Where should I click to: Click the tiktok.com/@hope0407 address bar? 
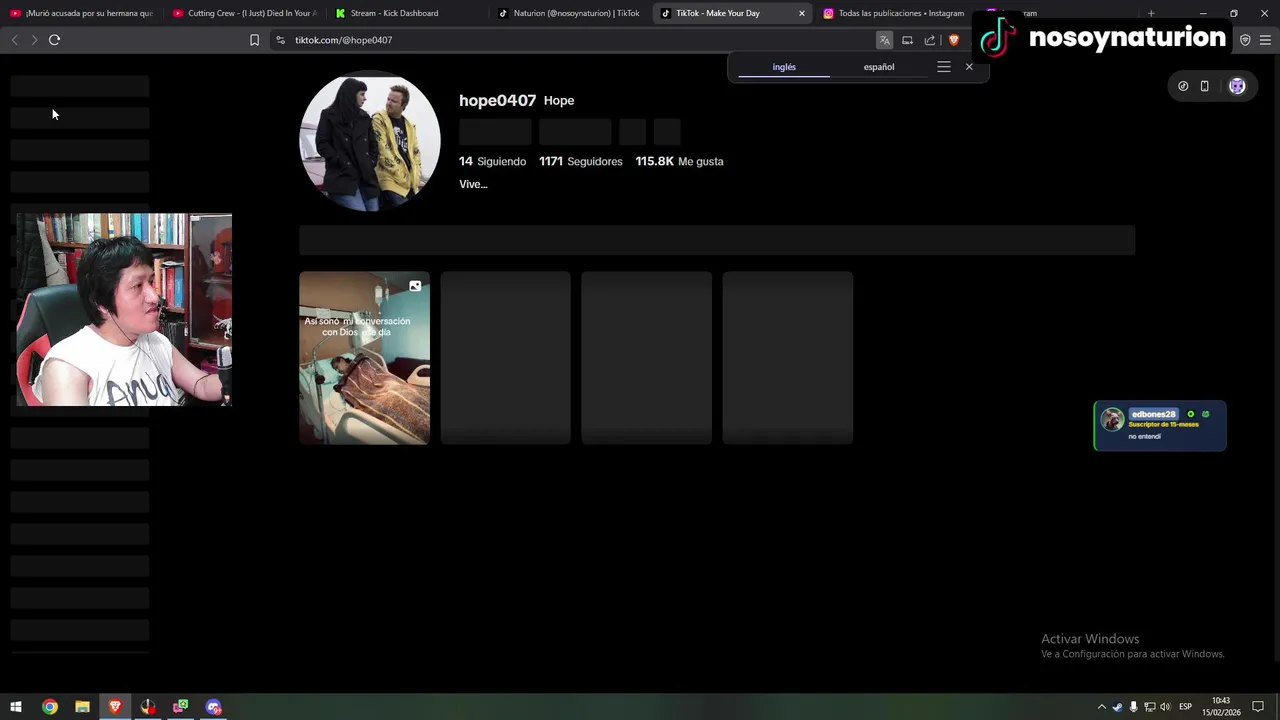[343, 40]
